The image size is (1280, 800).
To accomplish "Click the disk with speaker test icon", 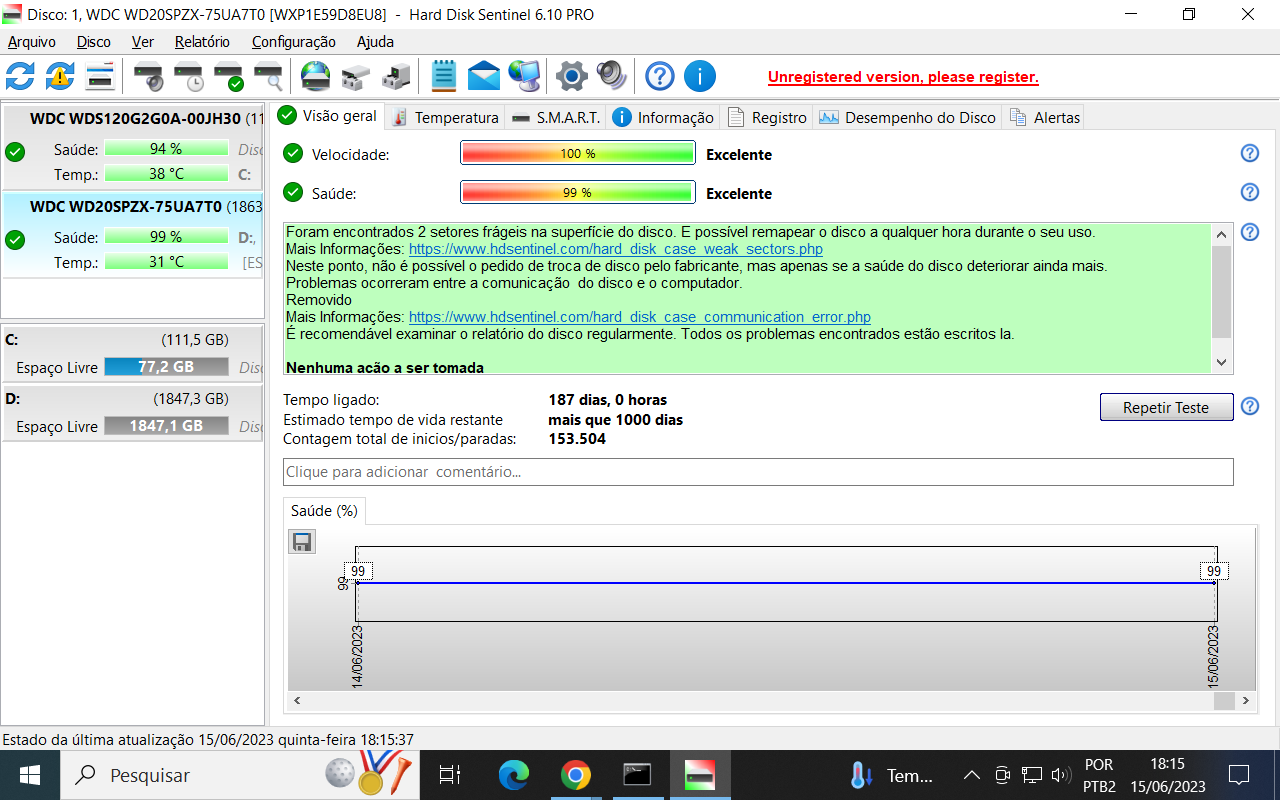I will point(148,75).
